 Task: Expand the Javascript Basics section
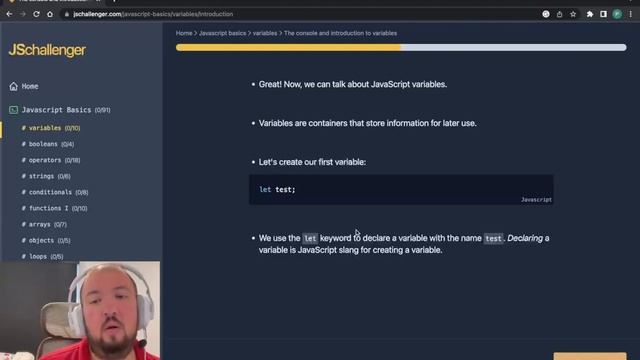point(66,110)
